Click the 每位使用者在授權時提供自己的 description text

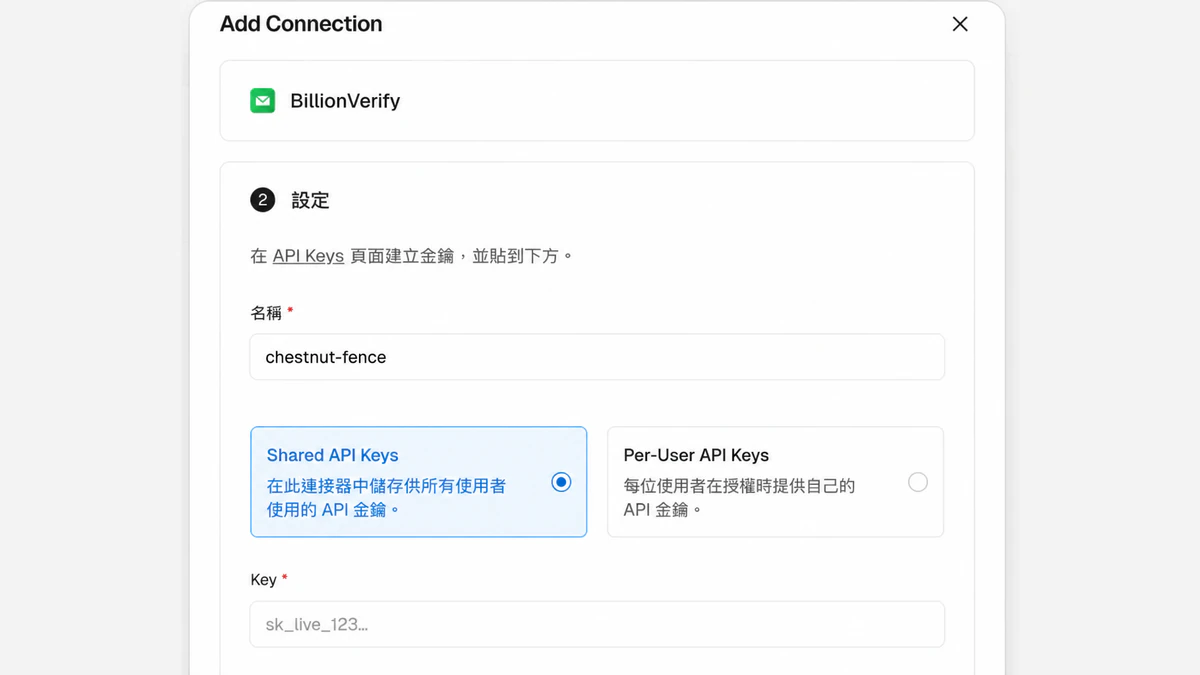(x=739, y=497)
